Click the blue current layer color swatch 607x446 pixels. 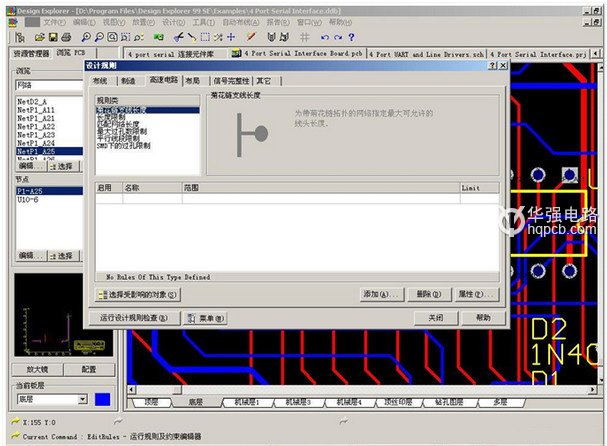pos(102,400)
